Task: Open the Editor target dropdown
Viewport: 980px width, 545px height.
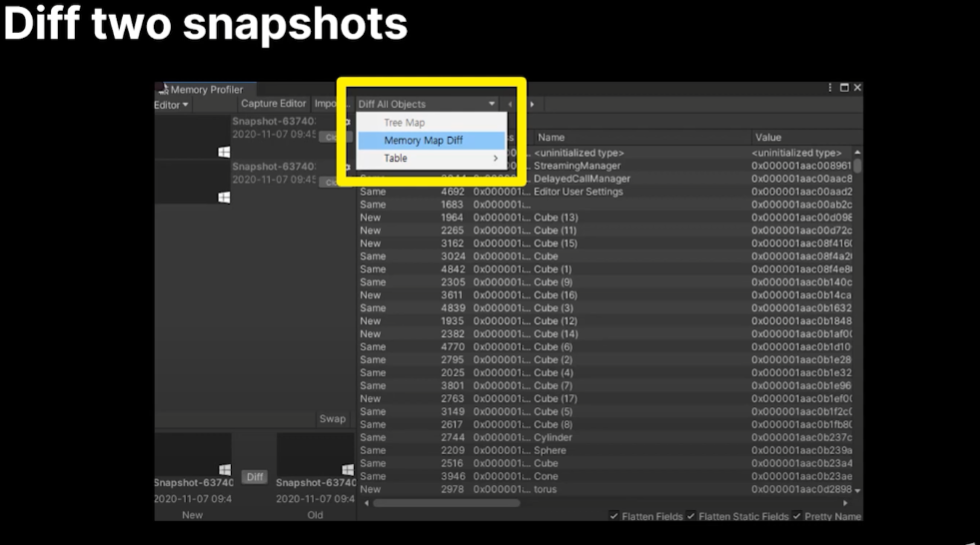Action: 171,105
